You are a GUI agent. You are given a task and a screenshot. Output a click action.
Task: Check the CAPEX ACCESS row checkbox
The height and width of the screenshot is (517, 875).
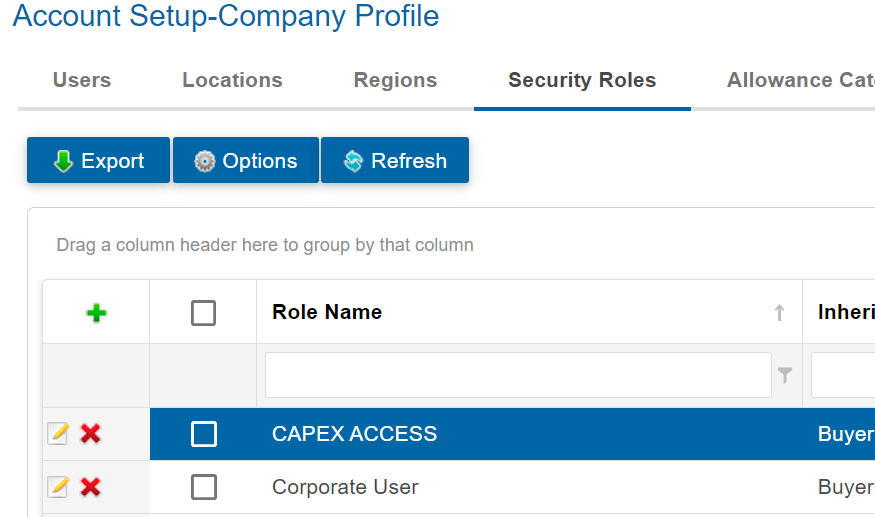coord(204,434)
